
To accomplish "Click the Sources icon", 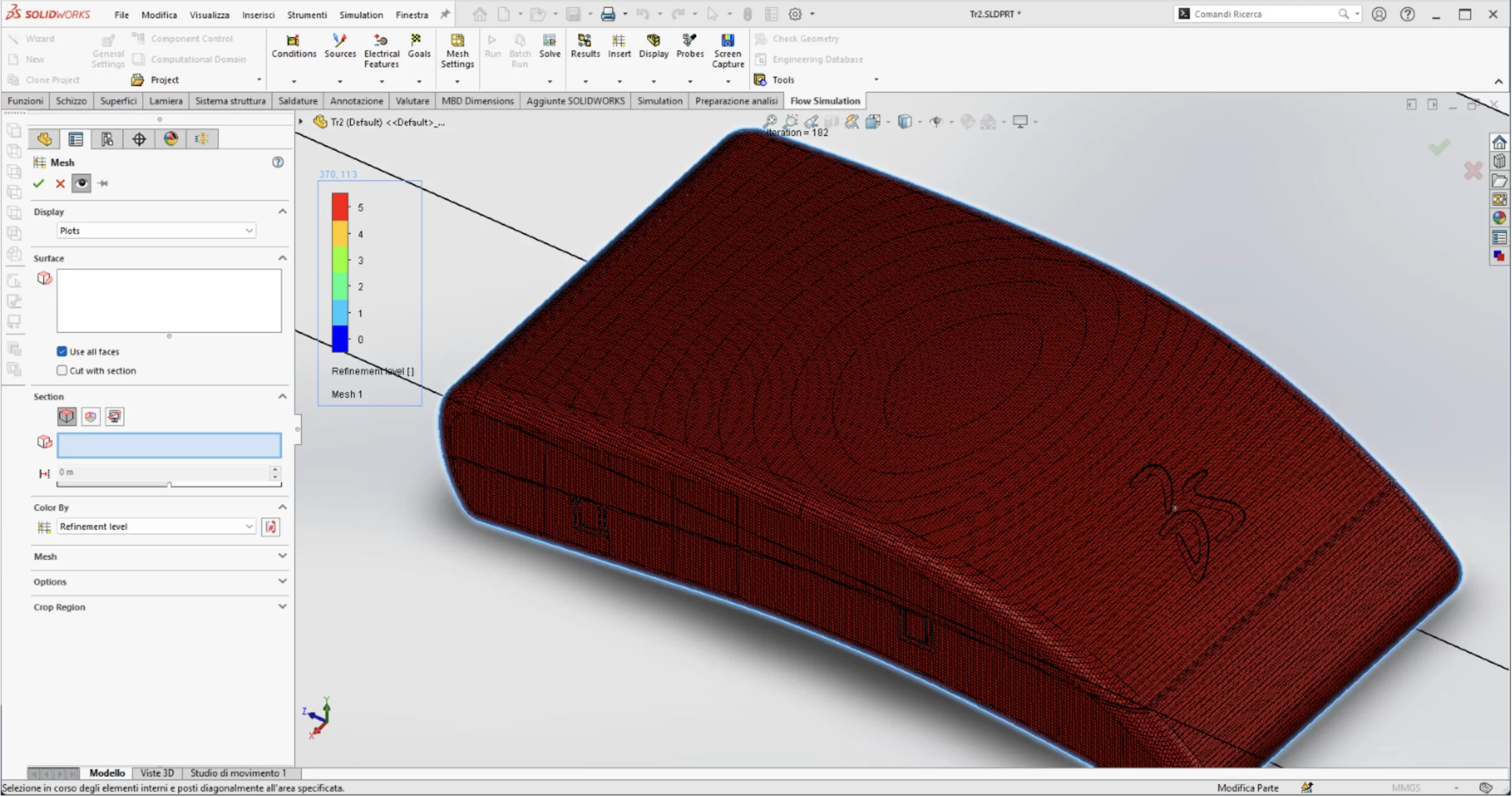I will [340, 40].
